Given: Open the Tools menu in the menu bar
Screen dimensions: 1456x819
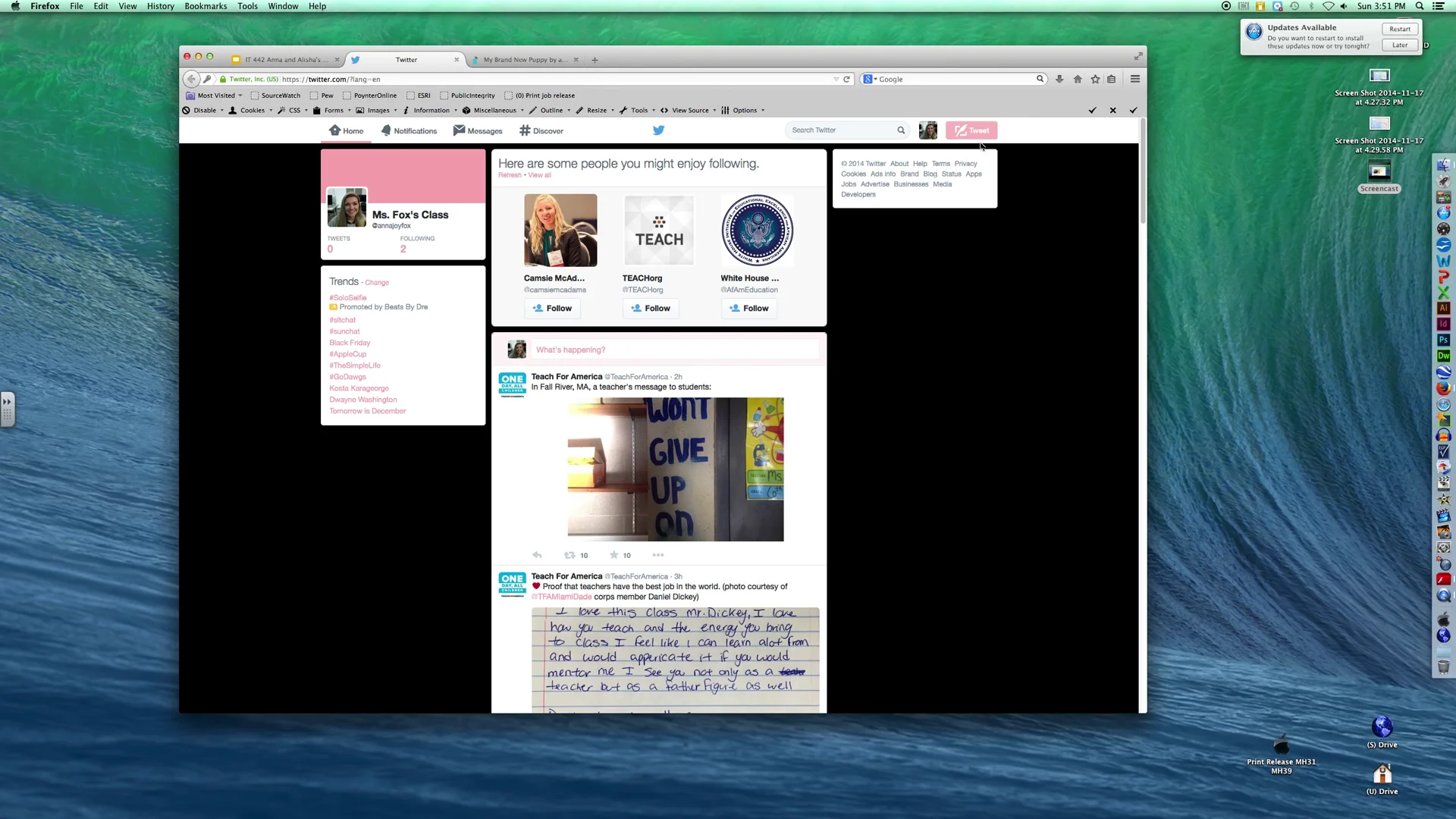Looking at the screenshot, I should 247,6.
